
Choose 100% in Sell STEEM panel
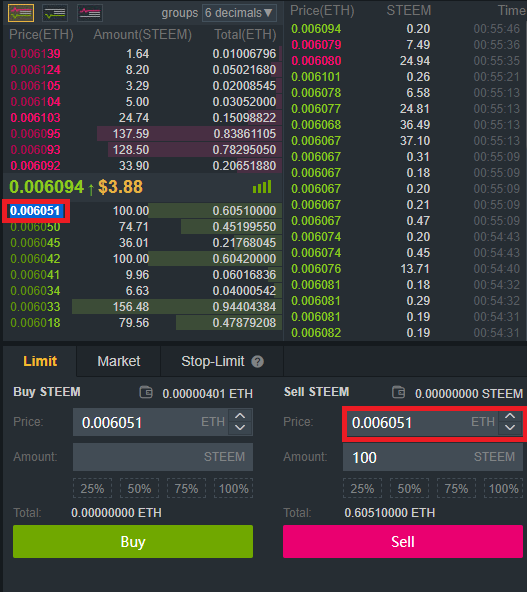[x=504, y=489]
